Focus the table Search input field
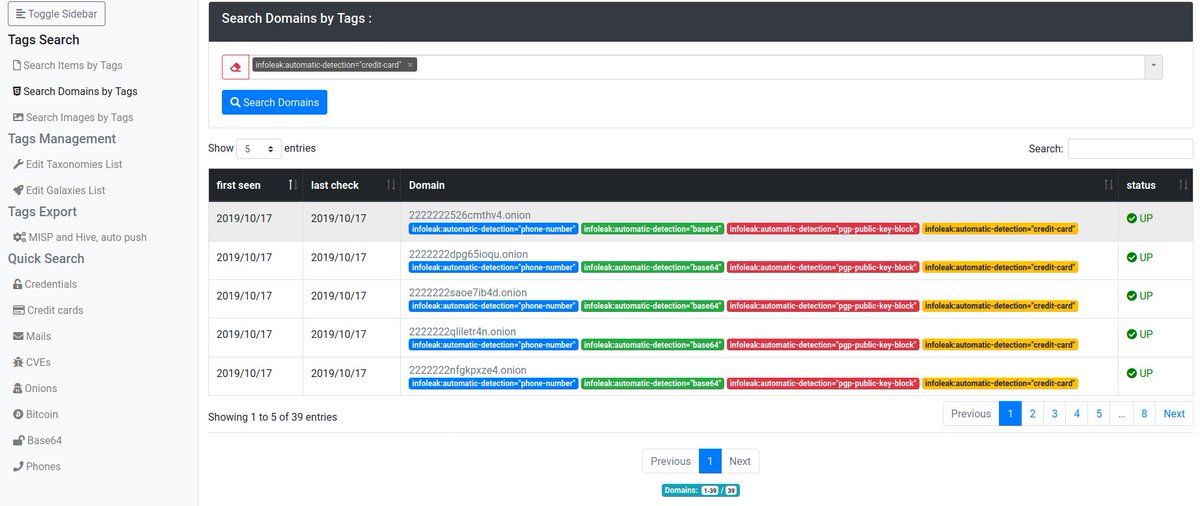 click(1130, 148)
